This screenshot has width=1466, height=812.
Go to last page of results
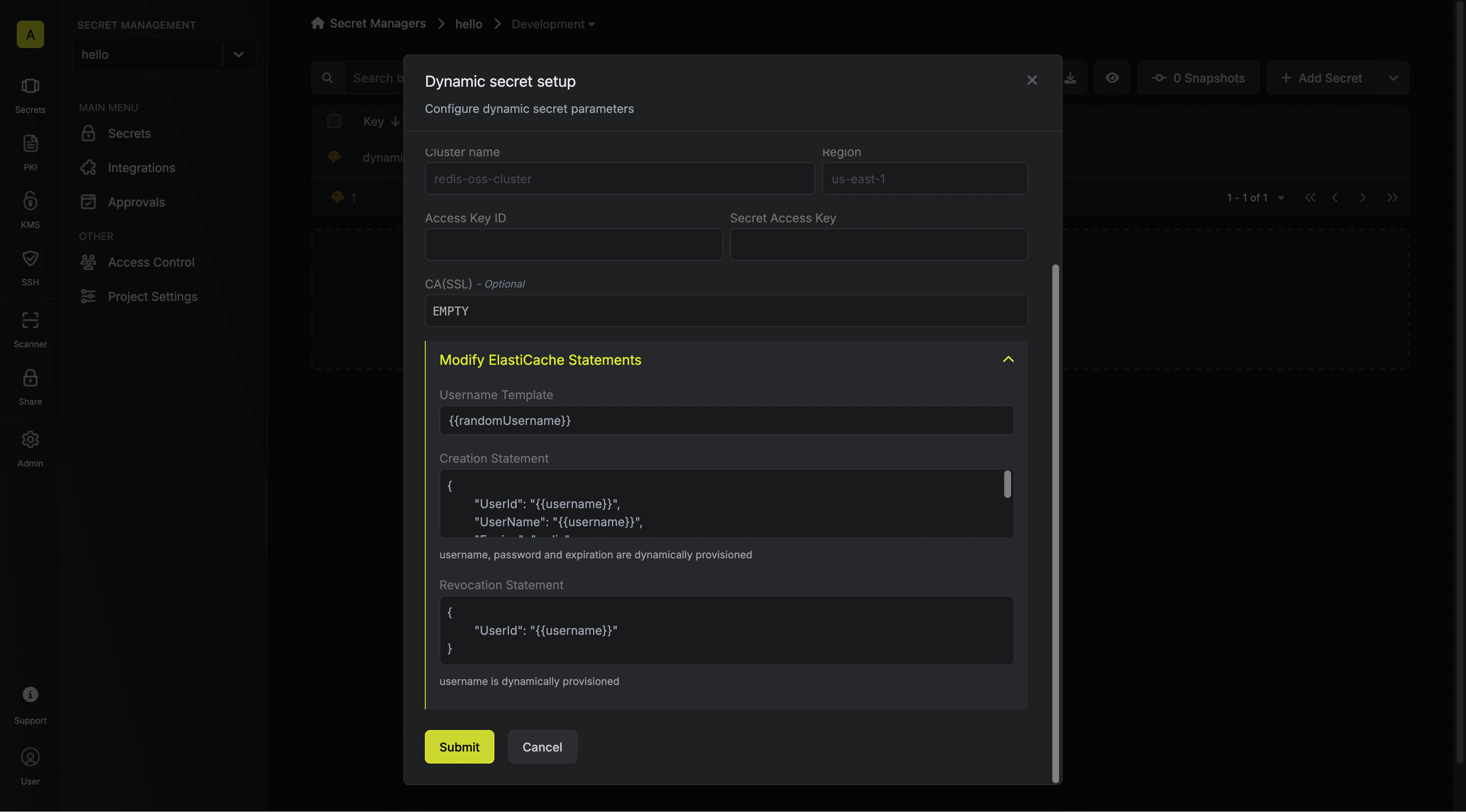pos(1392,197)
